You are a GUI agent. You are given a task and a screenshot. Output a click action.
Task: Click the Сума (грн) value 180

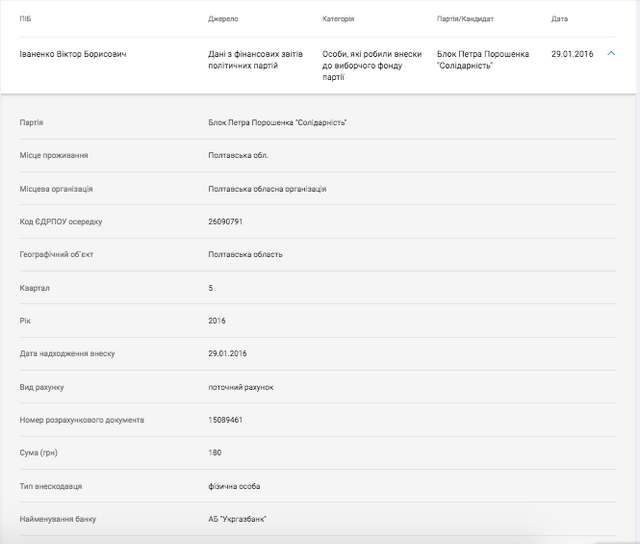pyautogui.click(x=215, y=453)
